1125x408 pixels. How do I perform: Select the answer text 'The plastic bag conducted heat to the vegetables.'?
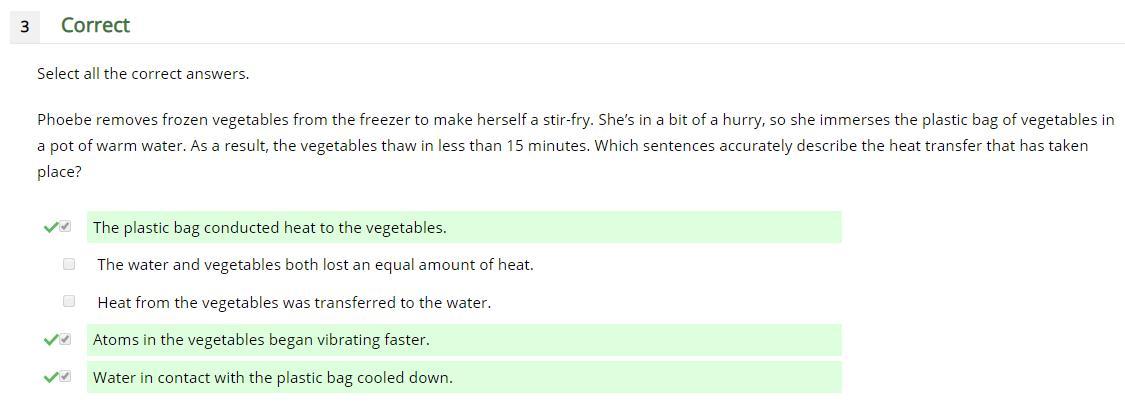(x=269, y=228)
